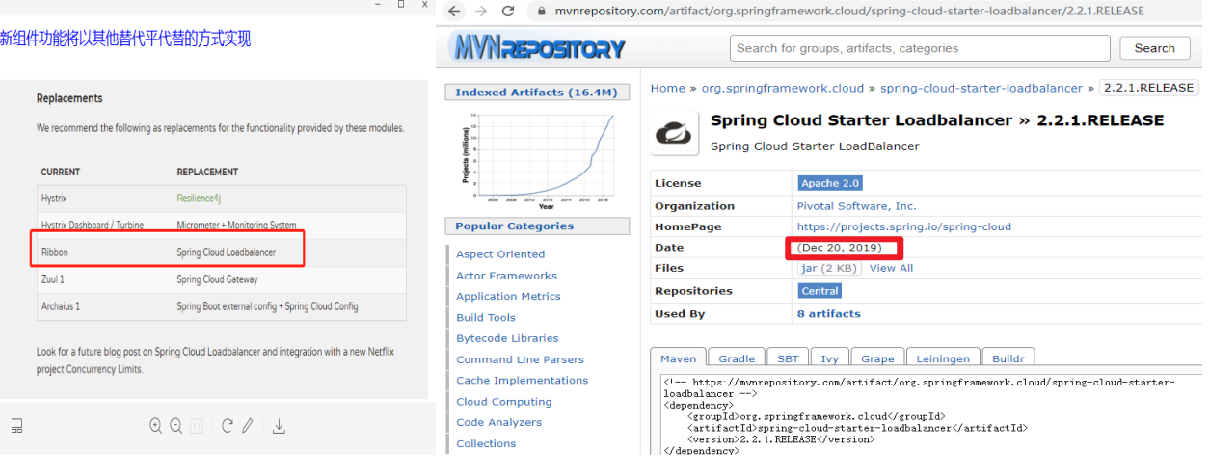Screen dimensions: 1215x472
Task: Open the Bytecode Libraries category
Action: click(507, 338)
